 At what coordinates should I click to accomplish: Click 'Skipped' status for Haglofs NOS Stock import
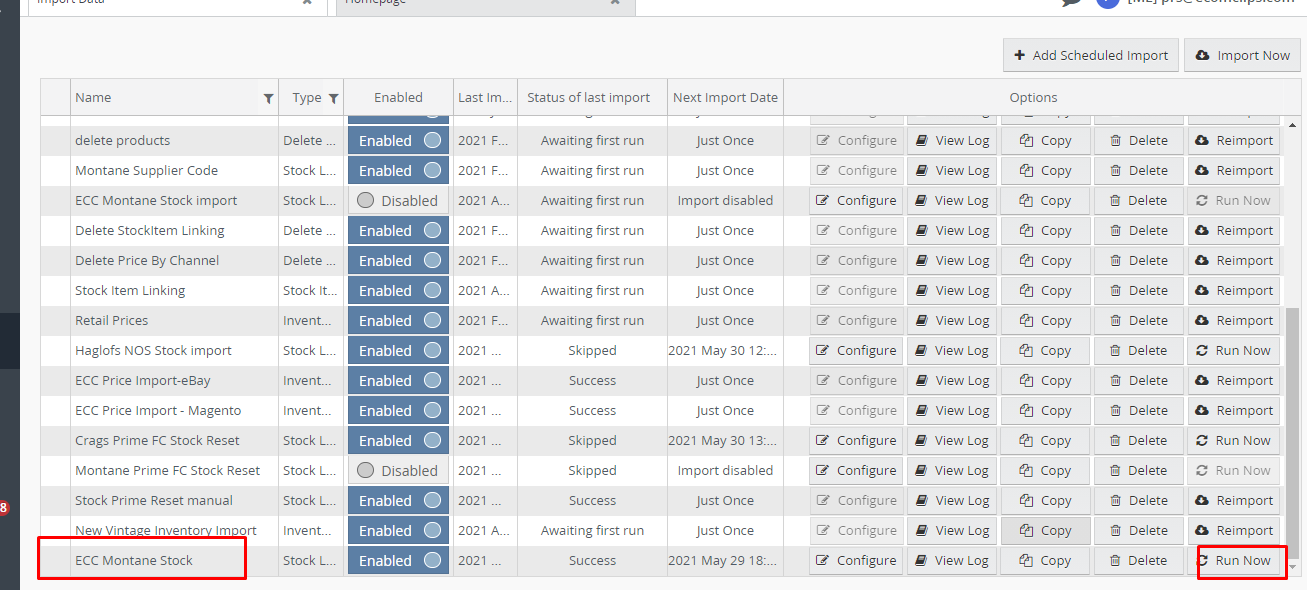coord(592,351)
